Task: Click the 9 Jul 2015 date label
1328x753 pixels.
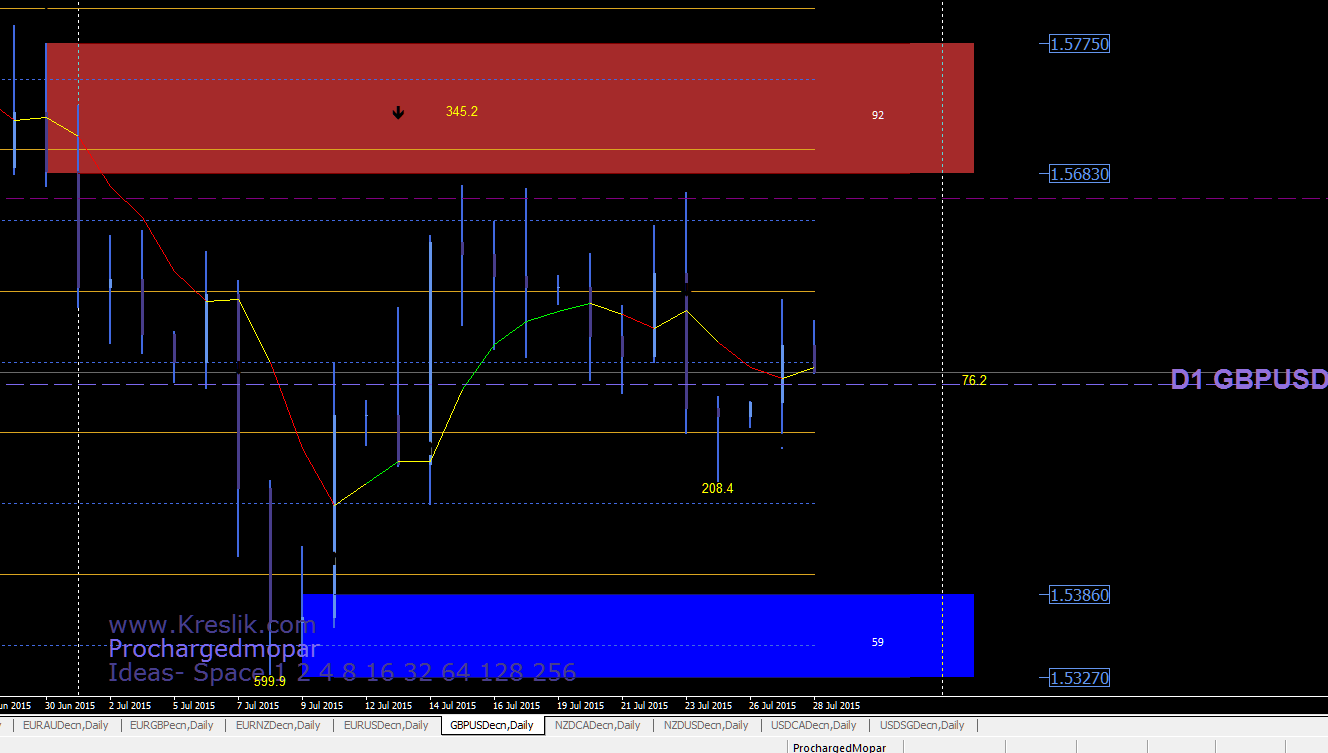Action: click(322, 705)
